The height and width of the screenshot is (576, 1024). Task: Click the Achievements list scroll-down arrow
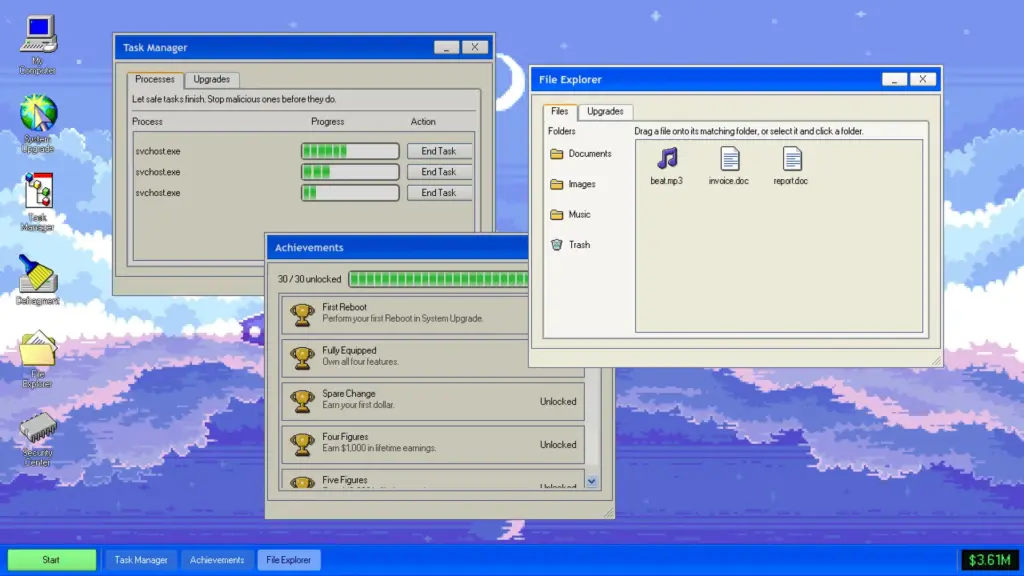[x=592, y=481]
